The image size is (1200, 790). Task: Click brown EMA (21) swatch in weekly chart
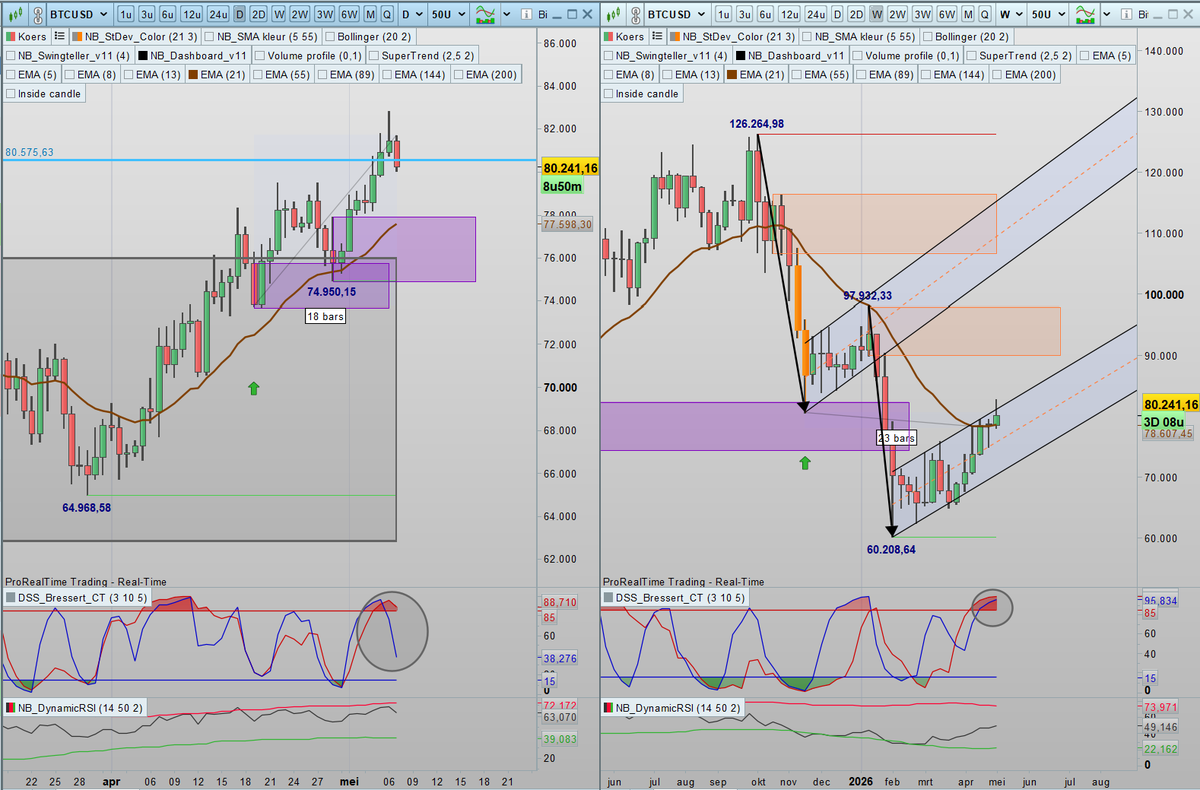(x=732, y=75)
